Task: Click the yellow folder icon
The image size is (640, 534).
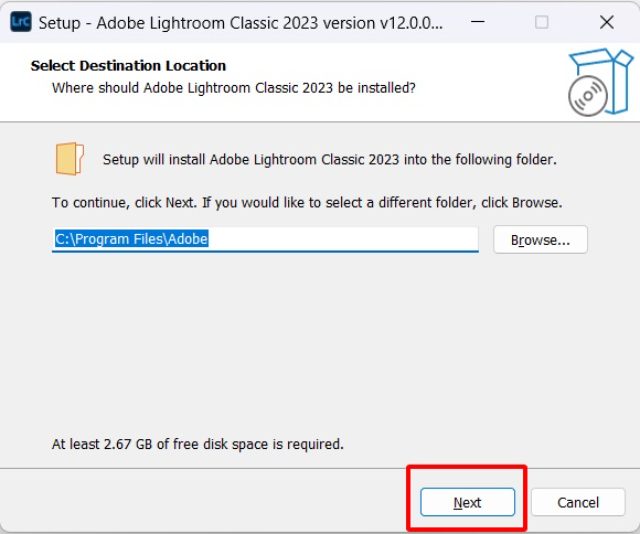Action: coord(69,159)
